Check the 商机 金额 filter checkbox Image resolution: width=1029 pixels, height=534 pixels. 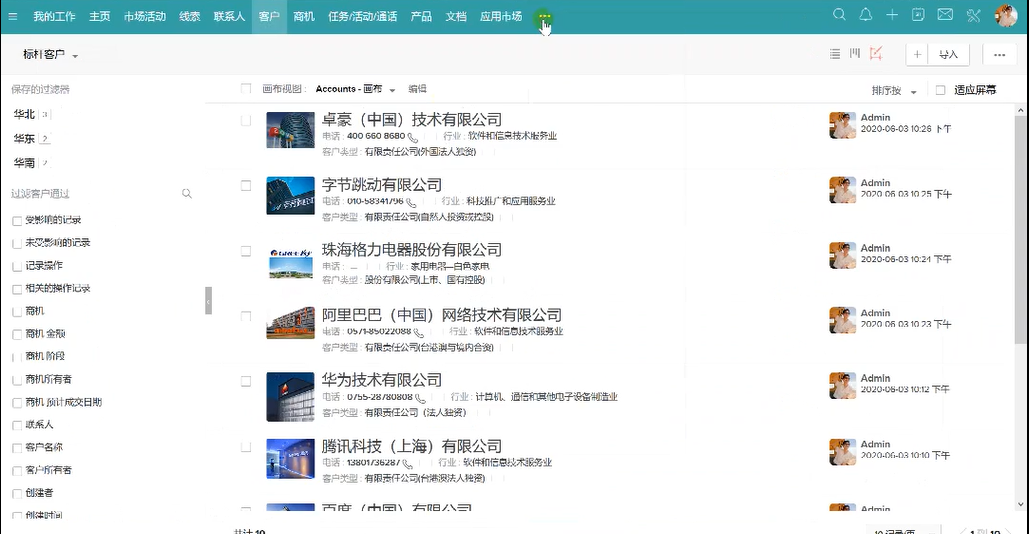(x=17, y=334)
